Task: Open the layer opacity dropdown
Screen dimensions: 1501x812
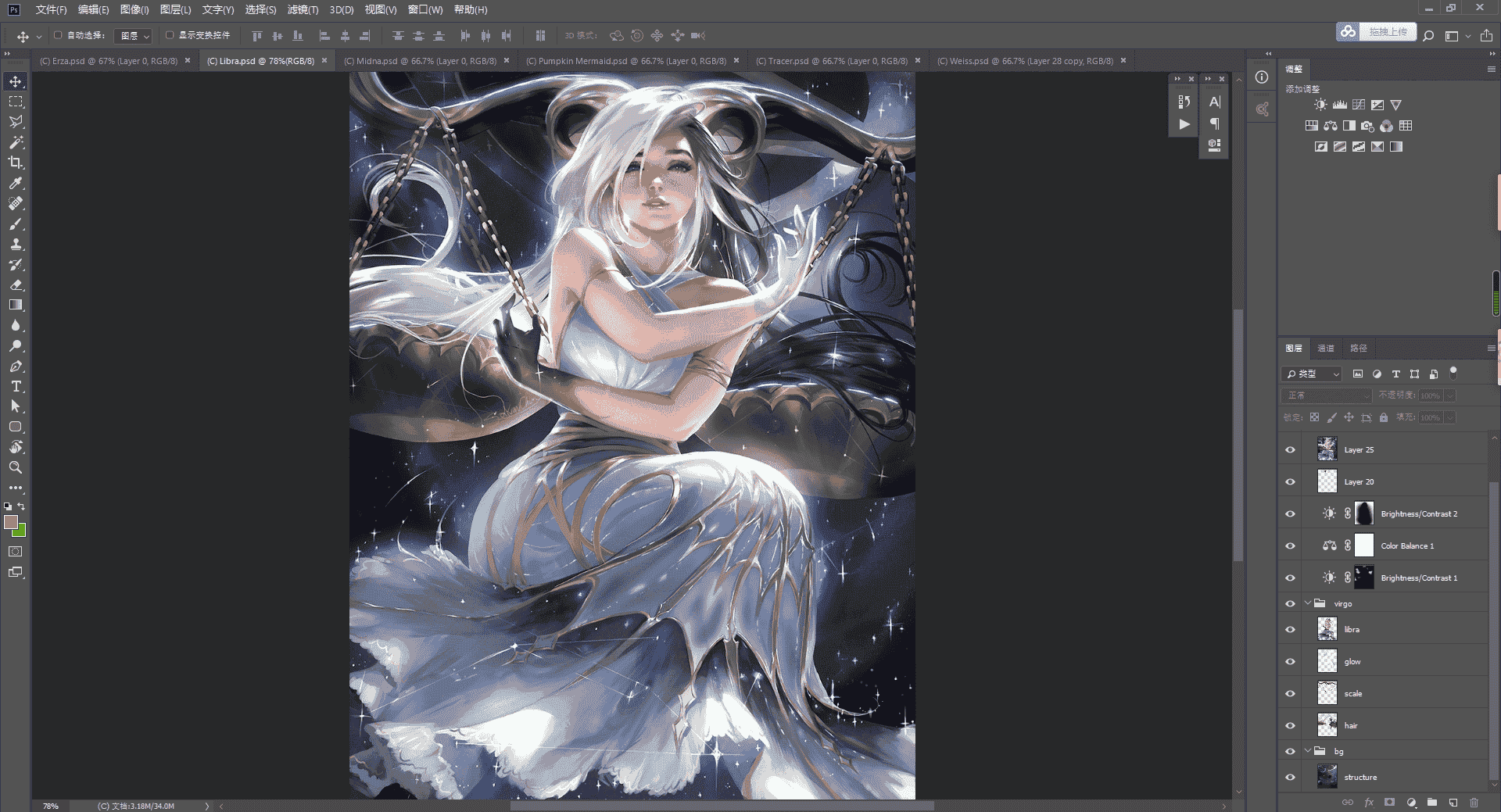Action: coord(1450,396)
